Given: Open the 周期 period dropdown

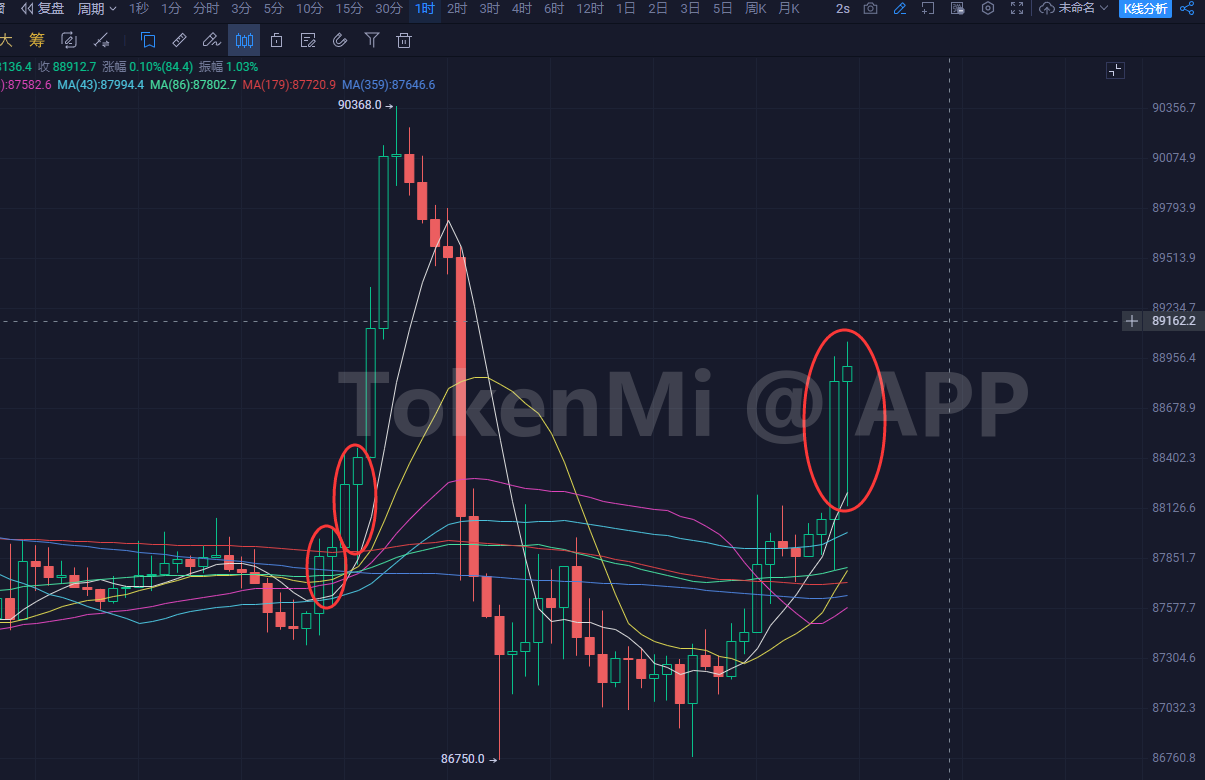Looking at the screenshot, I should 97,9.
